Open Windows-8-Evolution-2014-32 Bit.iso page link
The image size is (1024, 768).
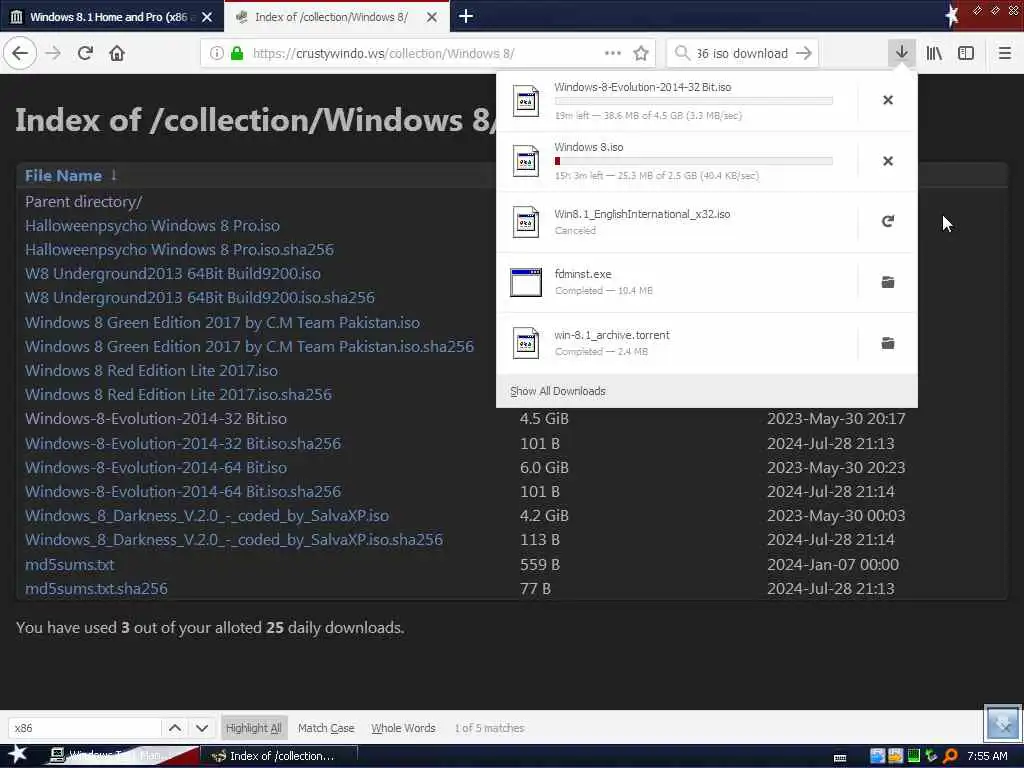pos(155,418)
